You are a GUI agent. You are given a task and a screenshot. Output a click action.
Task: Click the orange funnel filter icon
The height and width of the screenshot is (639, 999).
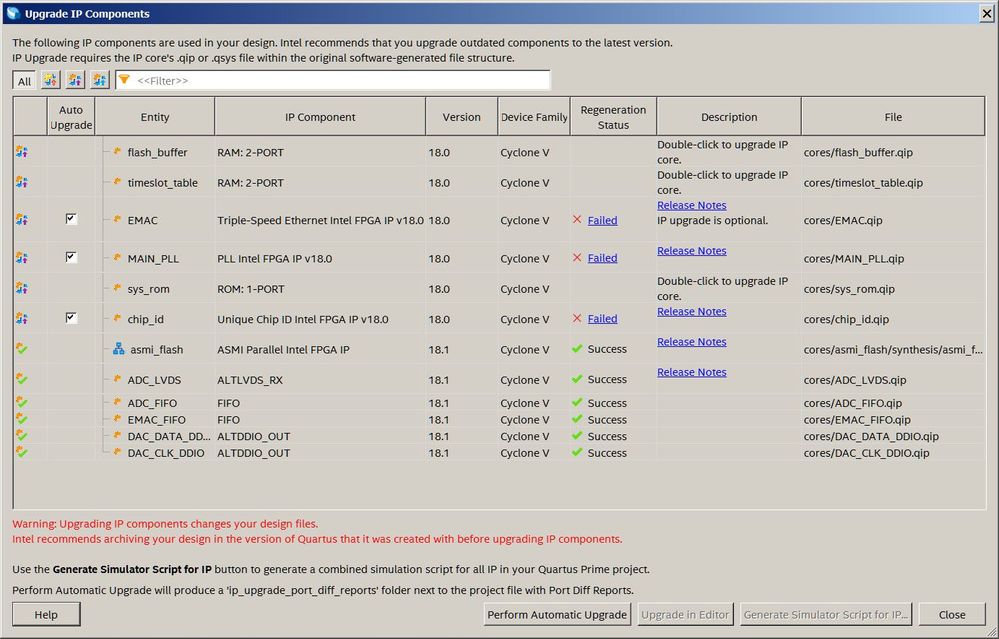tap(125, 80)
